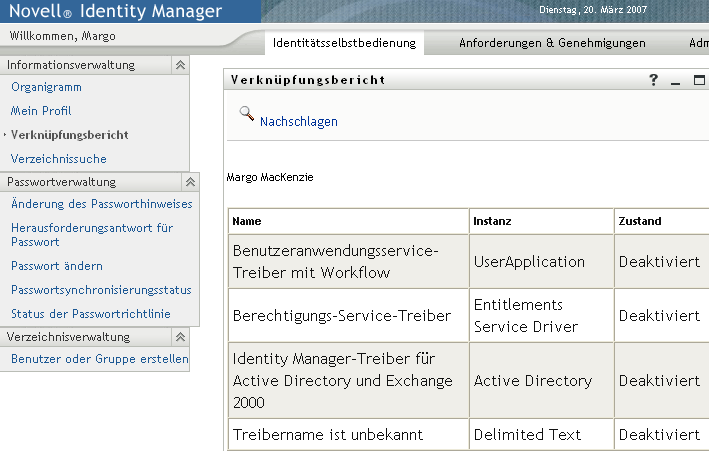709x451 pixels.
Task: Click Benutzer oder Gruppe erstellen
Action: [100, 359]
